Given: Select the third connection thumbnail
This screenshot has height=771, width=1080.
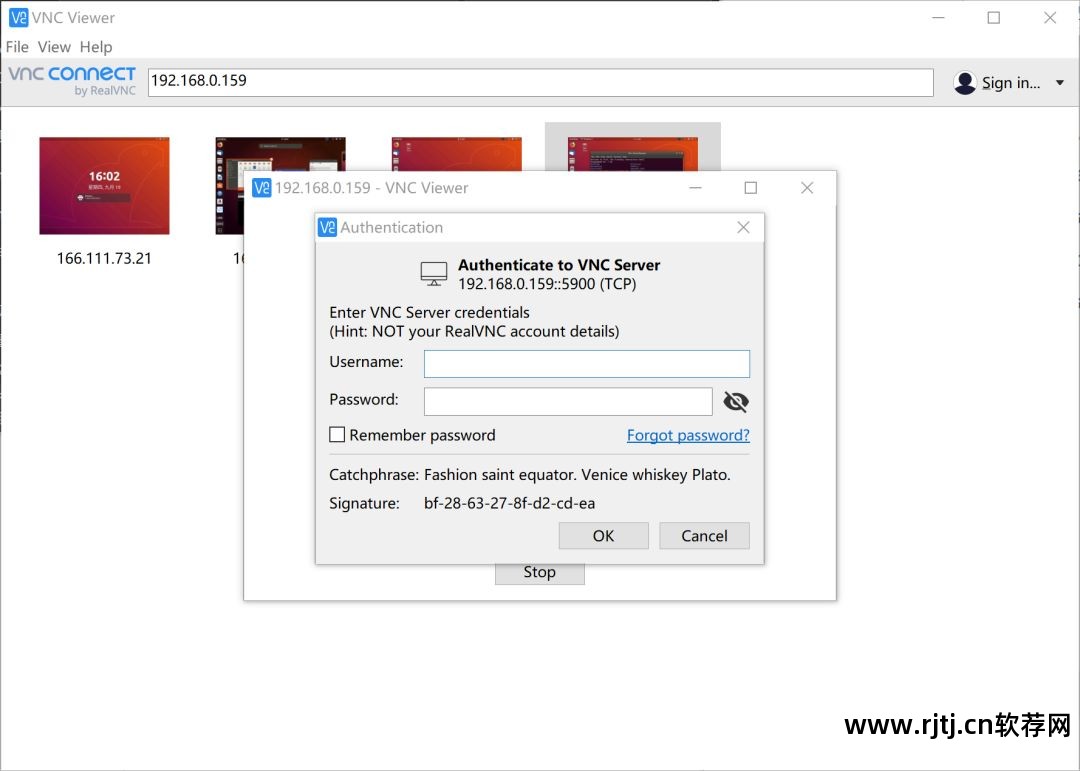Looking at the screenshot, I should (x=456, y=153).
